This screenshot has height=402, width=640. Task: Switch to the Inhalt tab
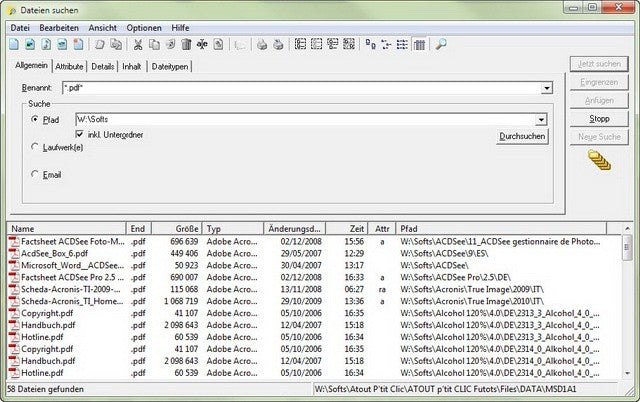(x=132, y=67)
